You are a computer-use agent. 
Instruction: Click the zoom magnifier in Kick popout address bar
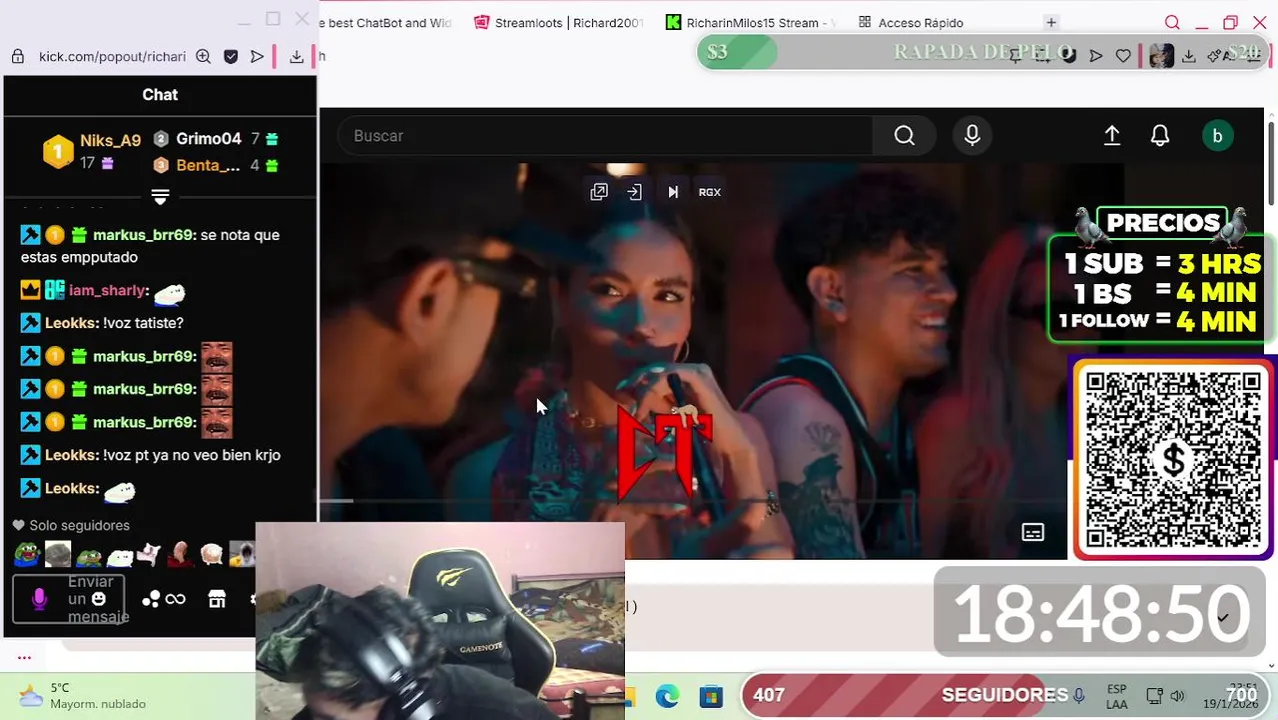[x=203, y=57]
